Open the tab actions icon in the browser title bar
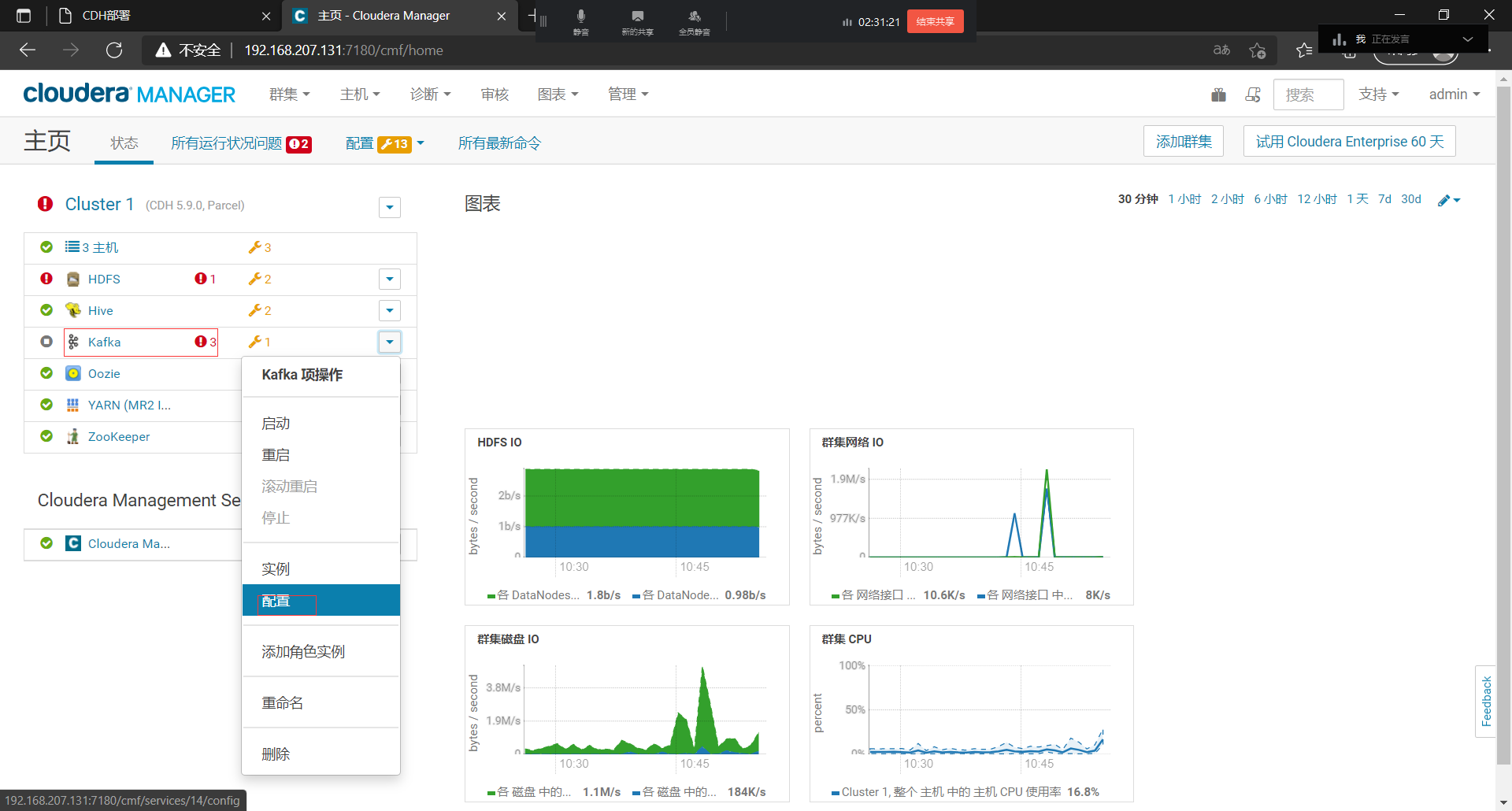This screenshot has width=1512, height=811. point(24,16)
